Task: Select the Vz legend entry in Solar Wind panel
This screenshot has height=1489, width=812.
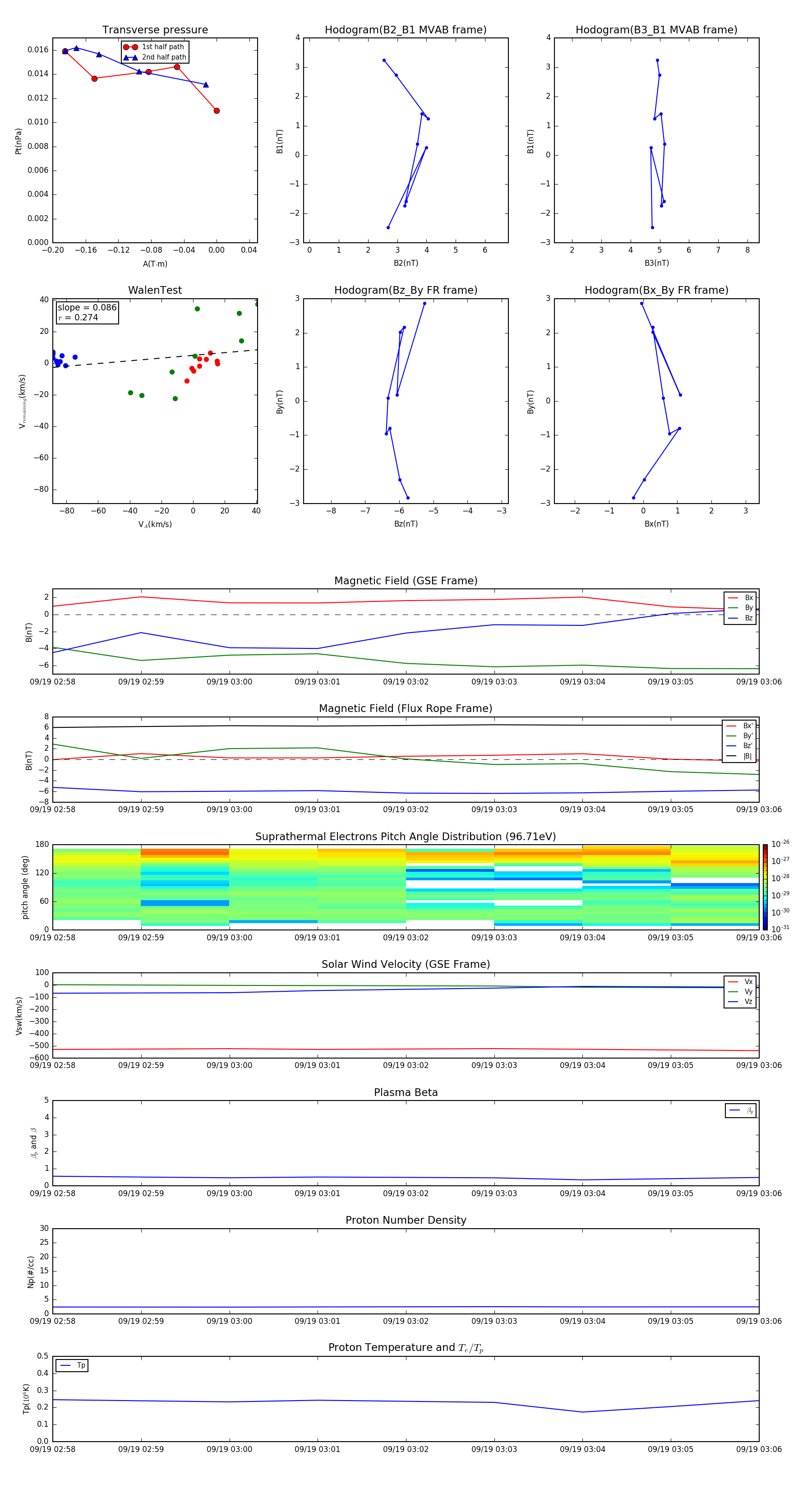Action: 740,1001
